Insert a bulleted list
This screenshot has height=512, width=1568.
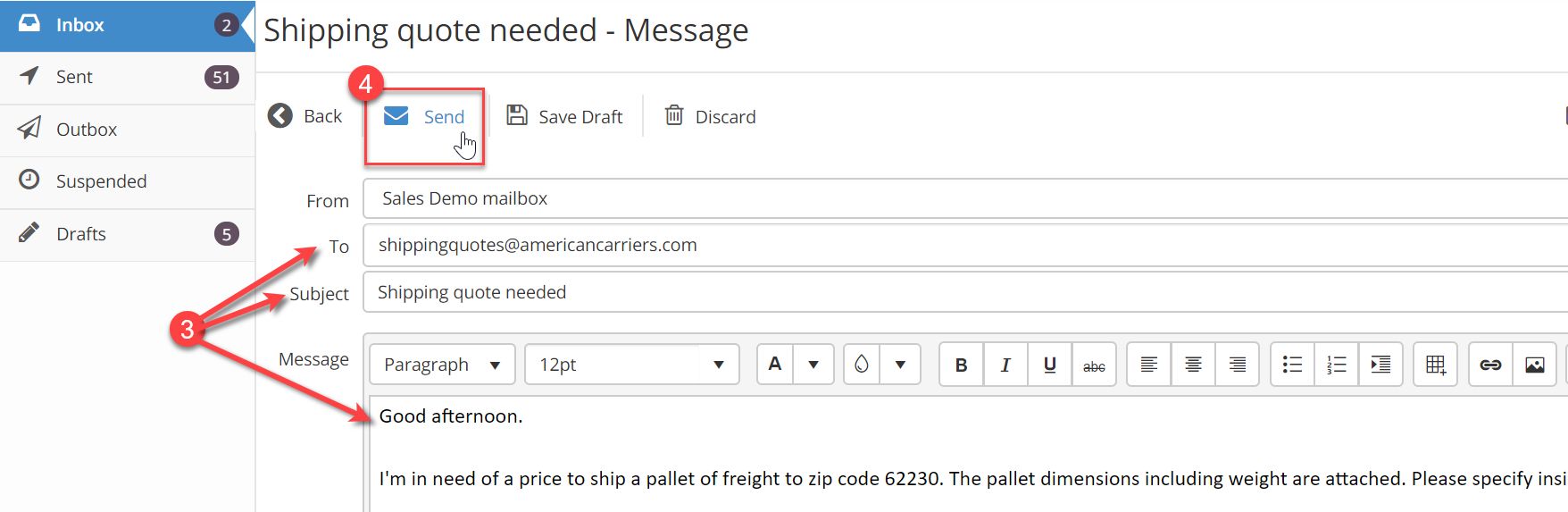pyautogui.click(x=1292, y=365)
